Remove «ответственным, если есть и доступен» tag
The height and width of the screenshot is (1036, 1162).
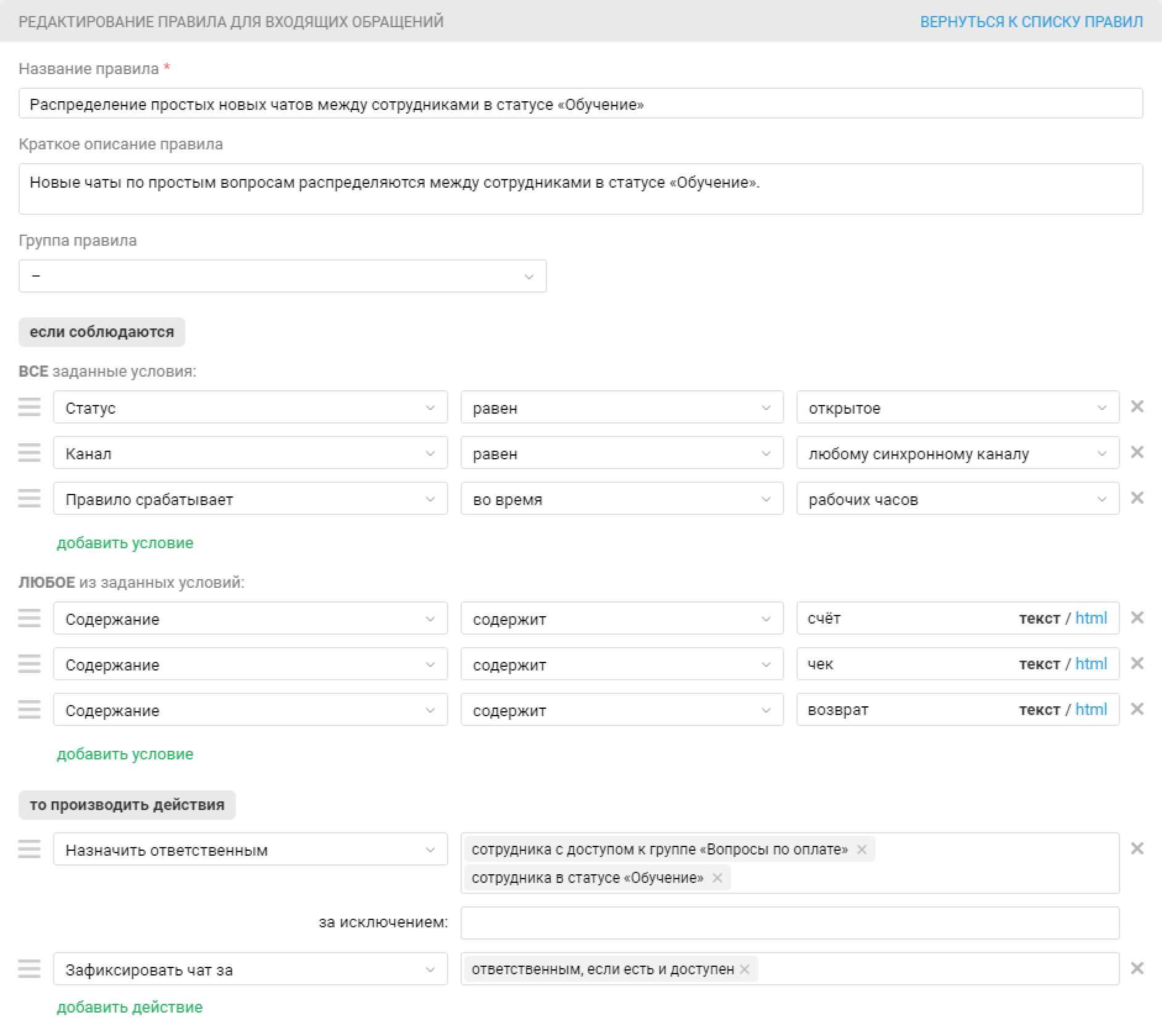[745, 969]
